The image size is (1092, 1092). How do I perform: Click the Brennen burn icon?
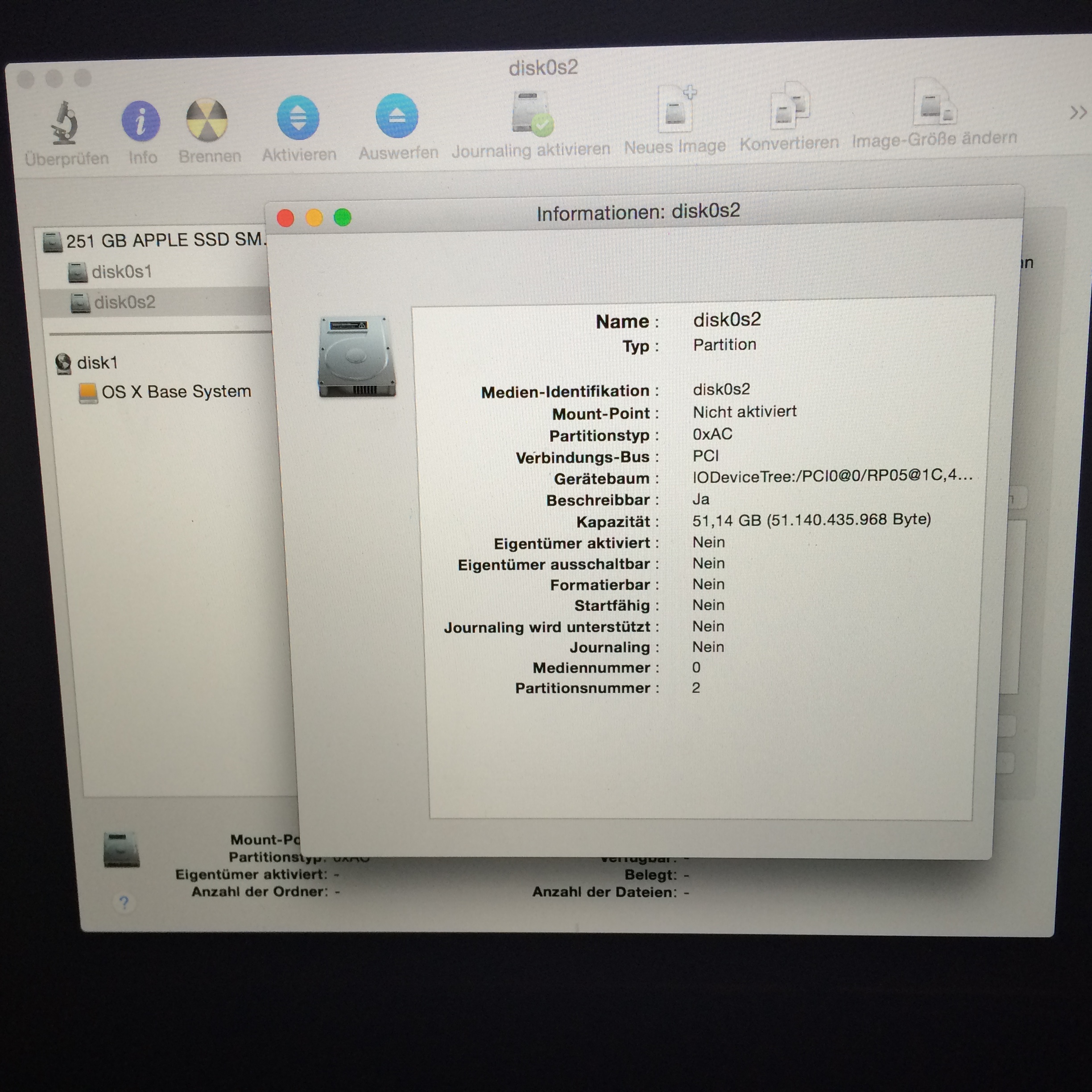[x=207, y=120]
